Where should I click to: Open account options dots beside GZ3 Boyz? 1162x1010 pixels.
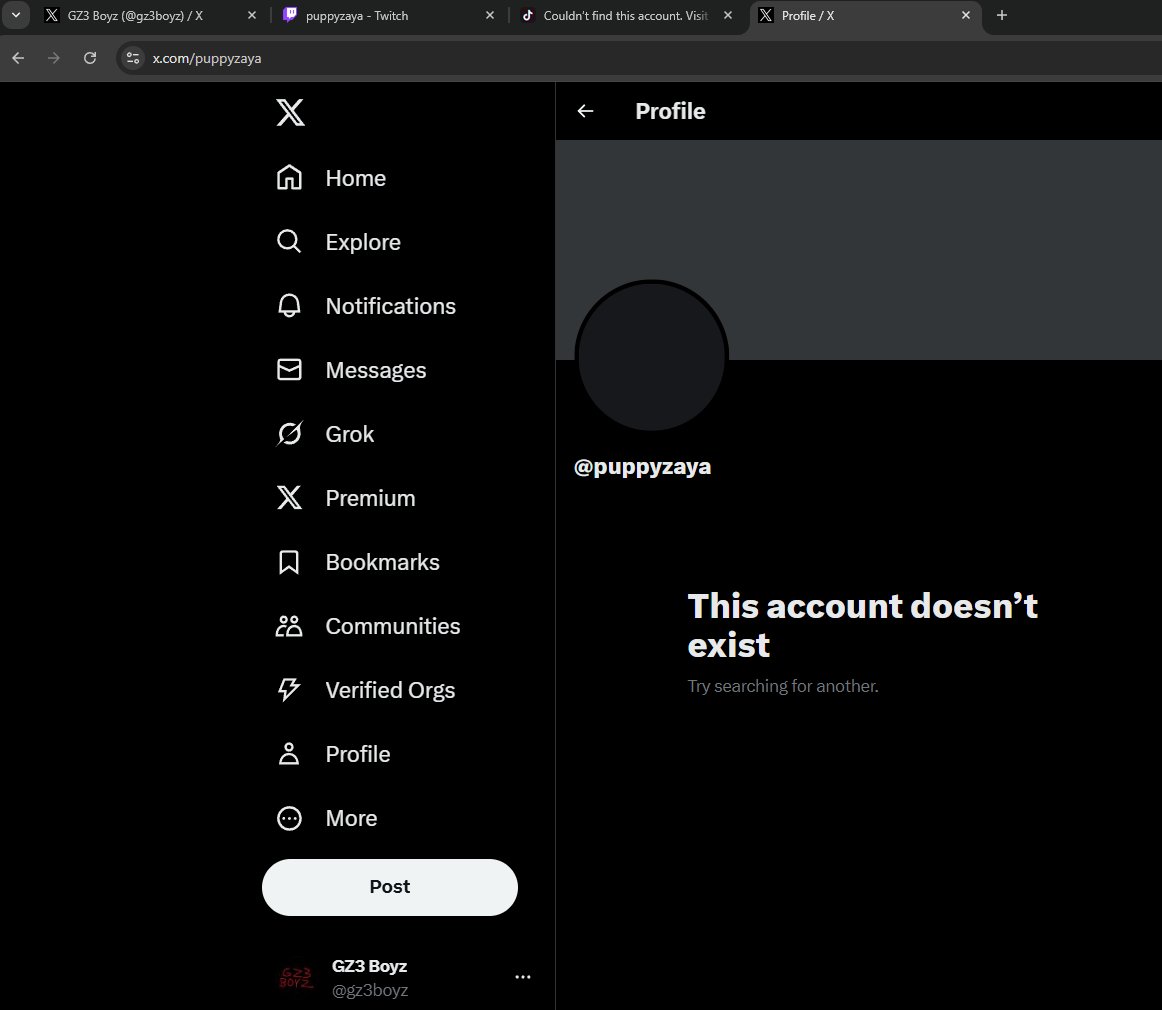(x=523, y=977)
